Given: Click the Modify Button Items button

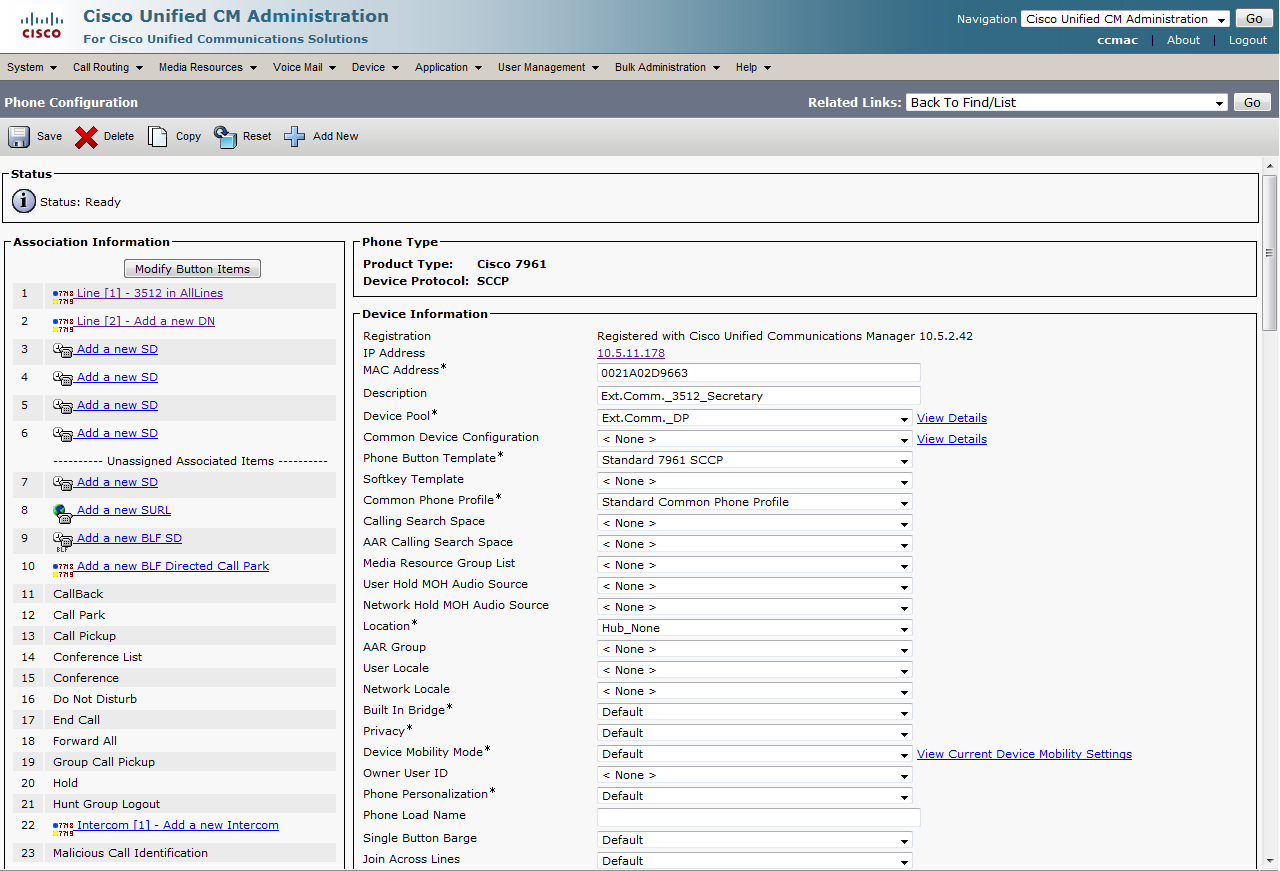Looking at the screenshot, I should click(x=193, y=269).
